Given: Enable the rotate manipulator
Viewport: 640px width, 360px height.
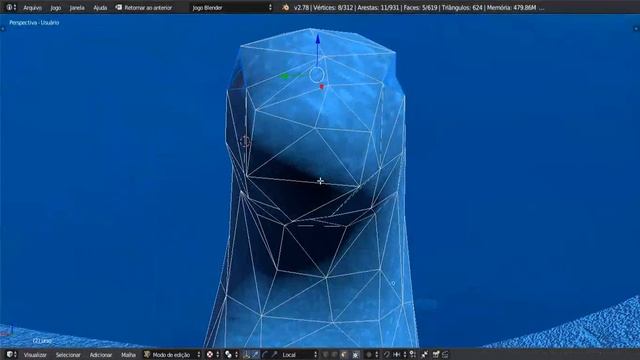Looking at the screenshot, I should 264,355.
